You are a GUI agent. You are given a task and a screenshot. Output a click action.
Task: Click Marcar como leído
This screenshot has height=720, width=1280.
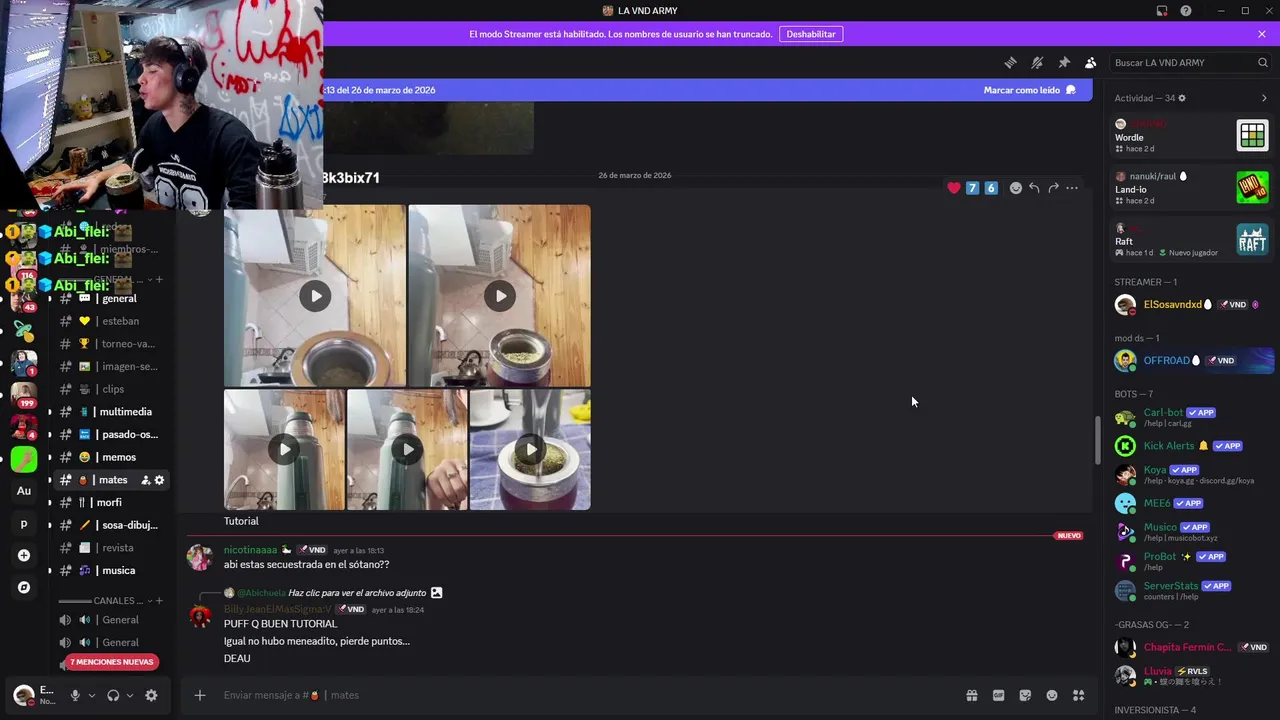pos(1029,90)
